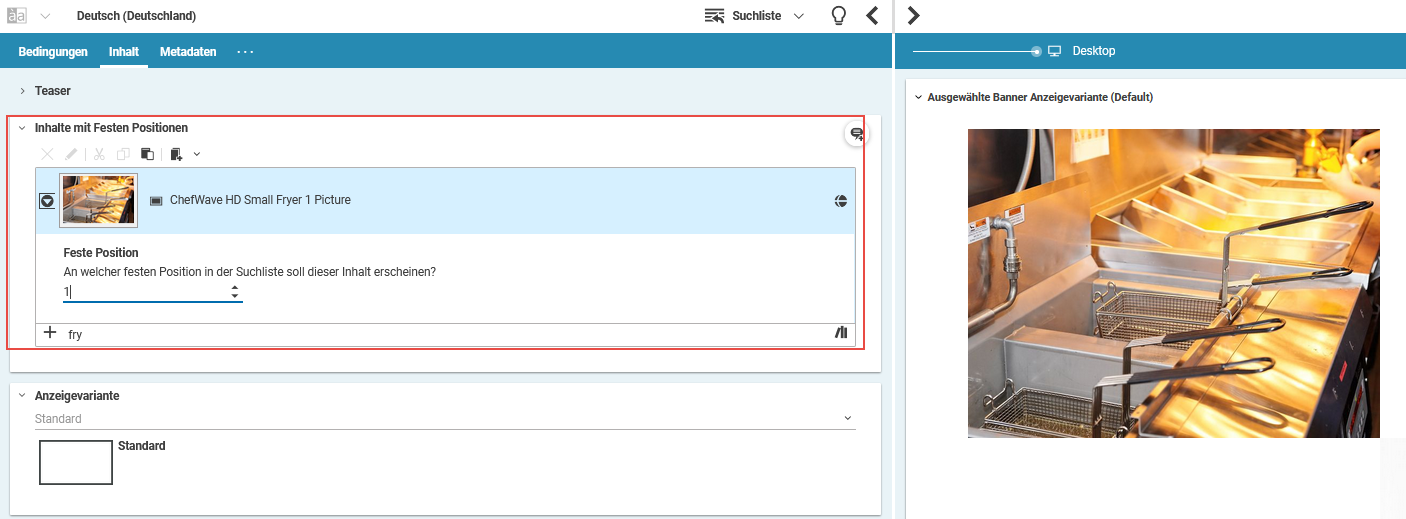This screenshot has height=519, width=1406.
Task: Expand the Teaser section
Action: pos(22,91)
